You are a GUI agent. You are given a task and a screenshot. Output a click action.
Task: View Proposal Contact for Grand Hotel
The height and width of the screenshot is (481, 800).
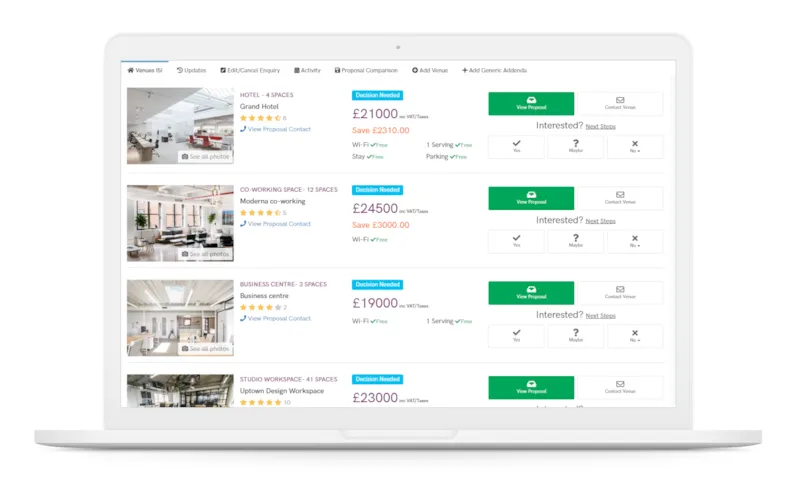coord(276,129)
